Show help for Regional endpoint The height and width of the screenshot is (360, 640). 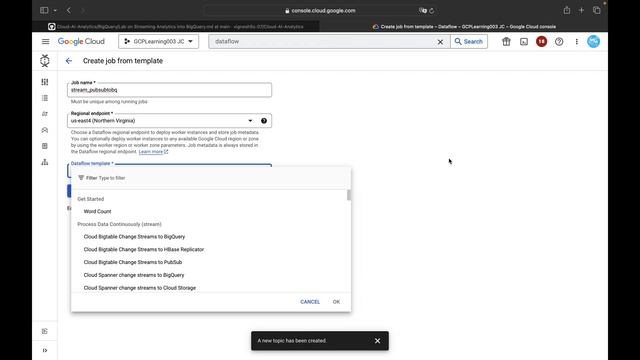pyautogui.click(x=264, y=121)
